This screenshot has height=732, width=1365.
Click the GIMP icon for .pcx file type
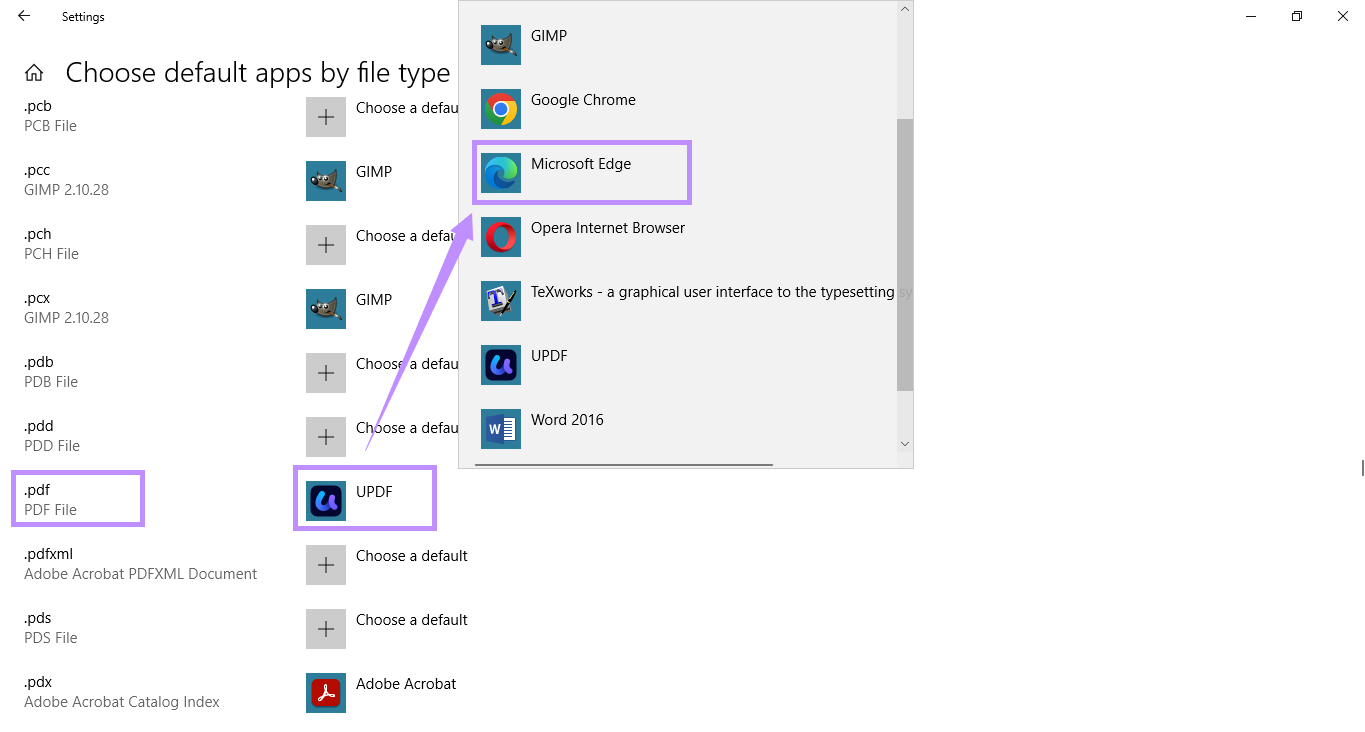[x=326, y=309]
